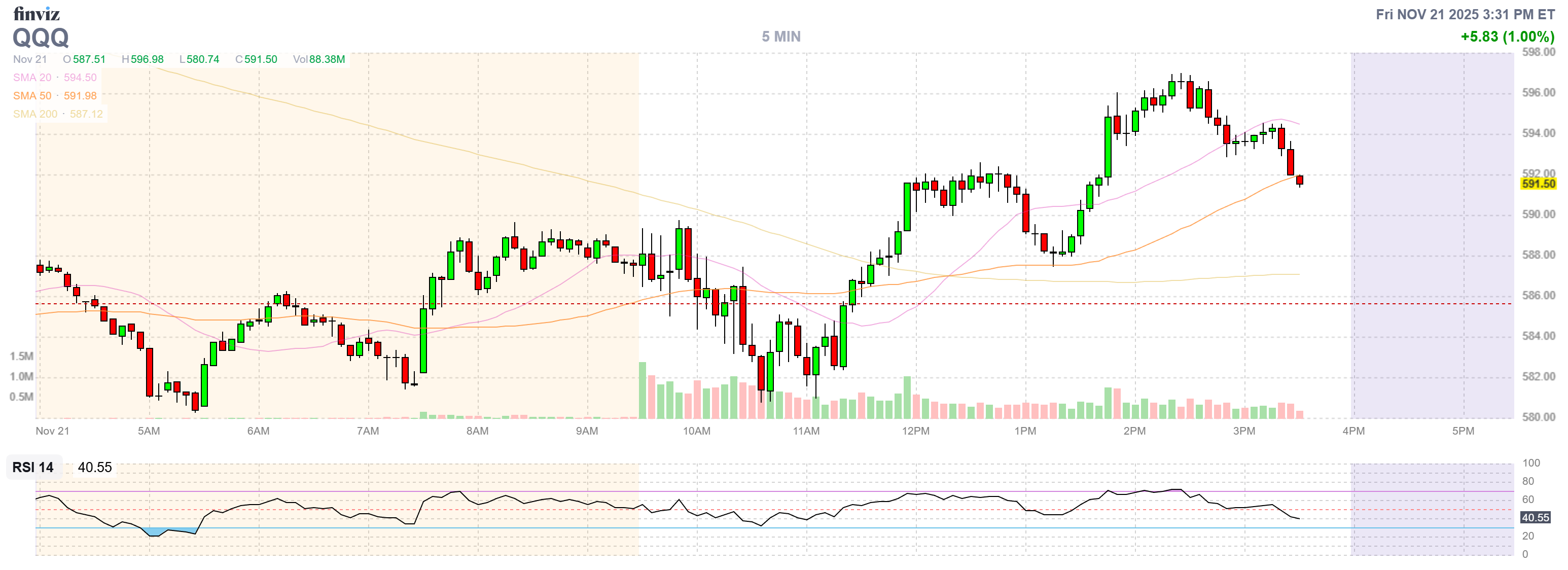
Task: Click the SMA 200 indicator legend
Action: tap(58, 114)
